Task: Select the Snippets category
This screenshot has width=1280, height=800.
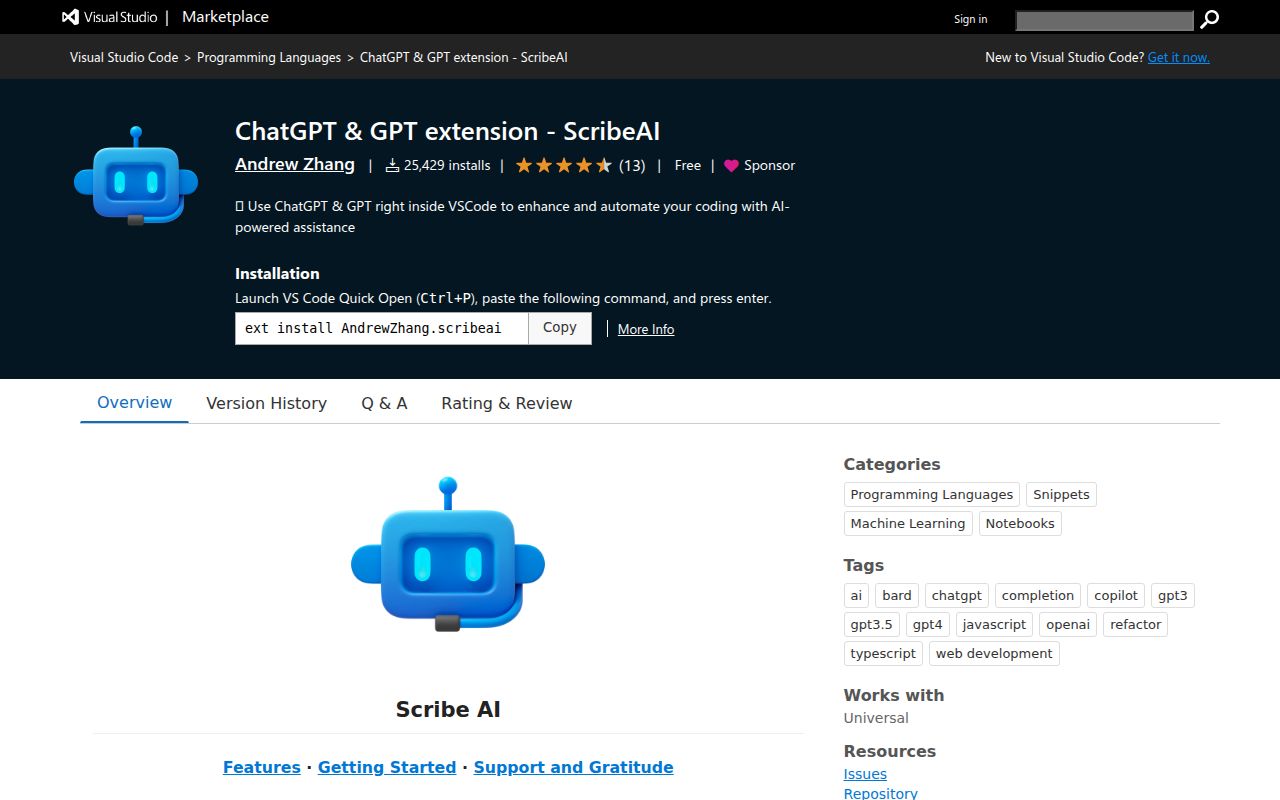Action: pyautogui.click(x=1061, y=494)
